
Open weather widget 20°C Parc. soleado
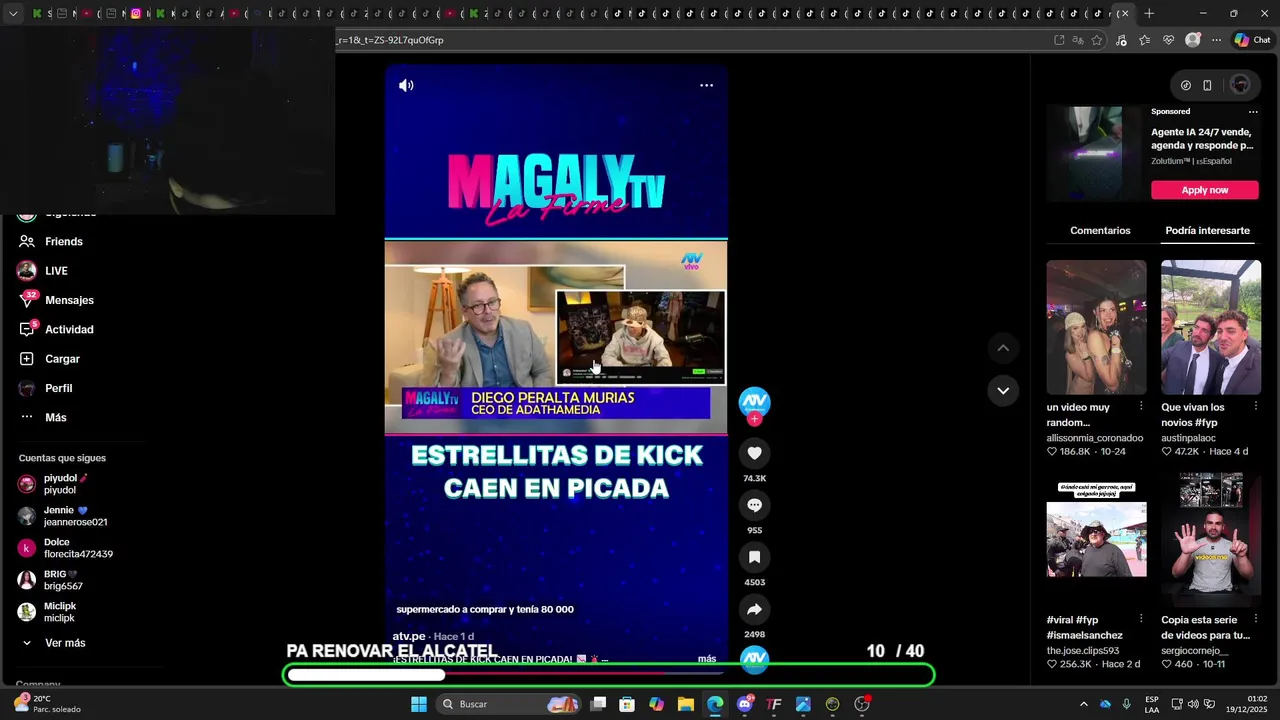click(47, 704)
